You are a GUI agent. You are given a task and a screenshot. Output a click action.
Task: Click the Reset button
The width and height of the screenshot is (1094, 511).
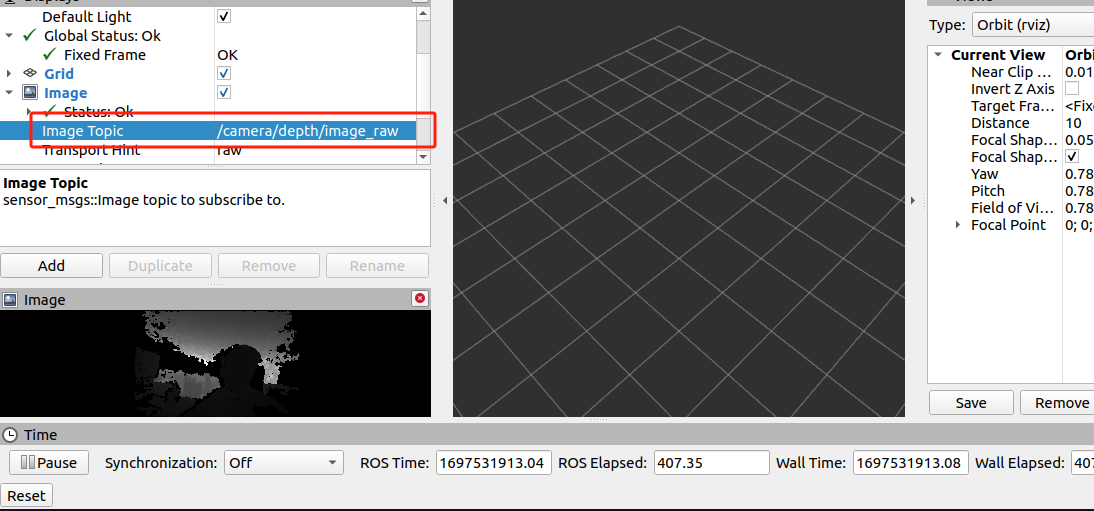(x=27, y=496)
